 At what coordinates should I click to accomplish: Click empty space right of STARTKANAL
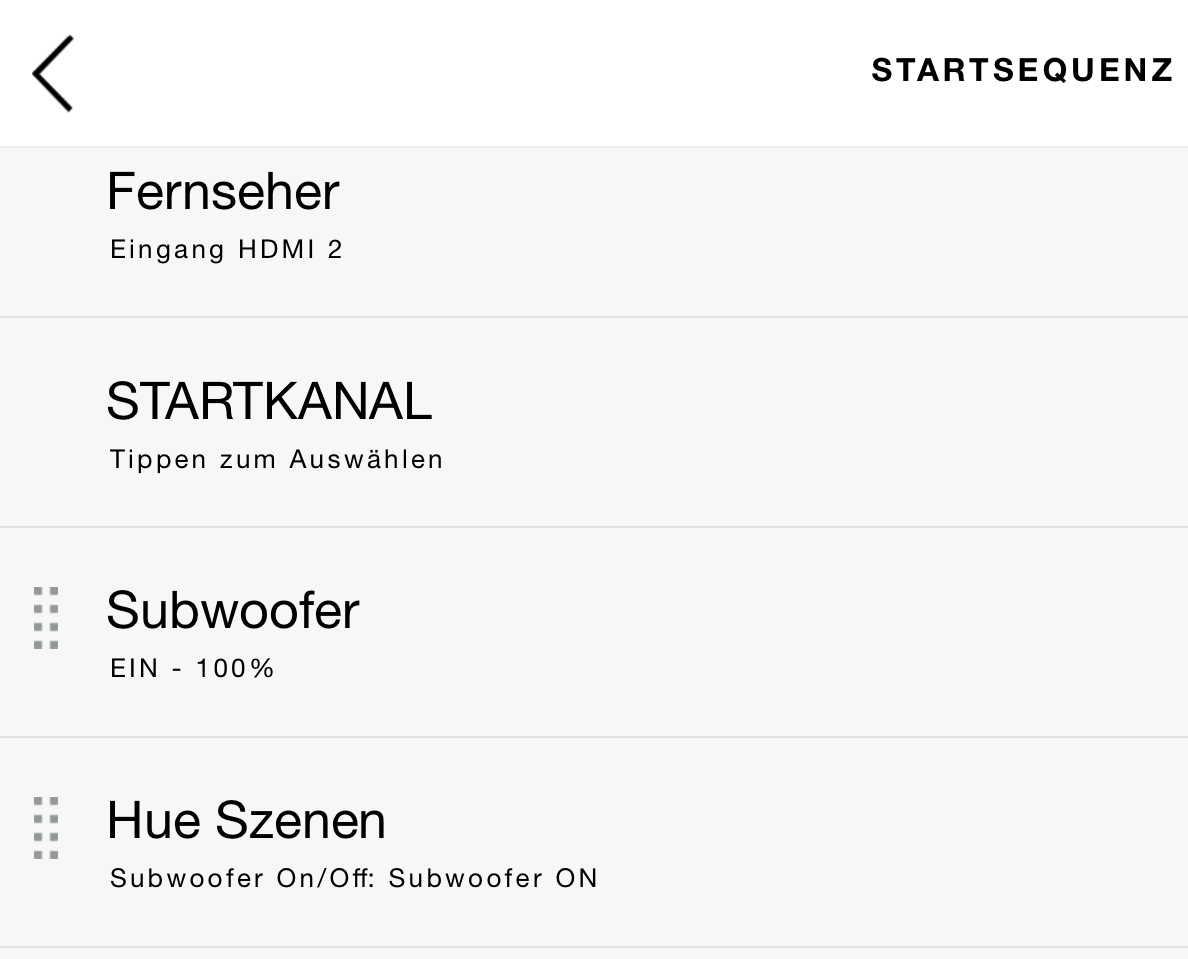tap(800, 425)
